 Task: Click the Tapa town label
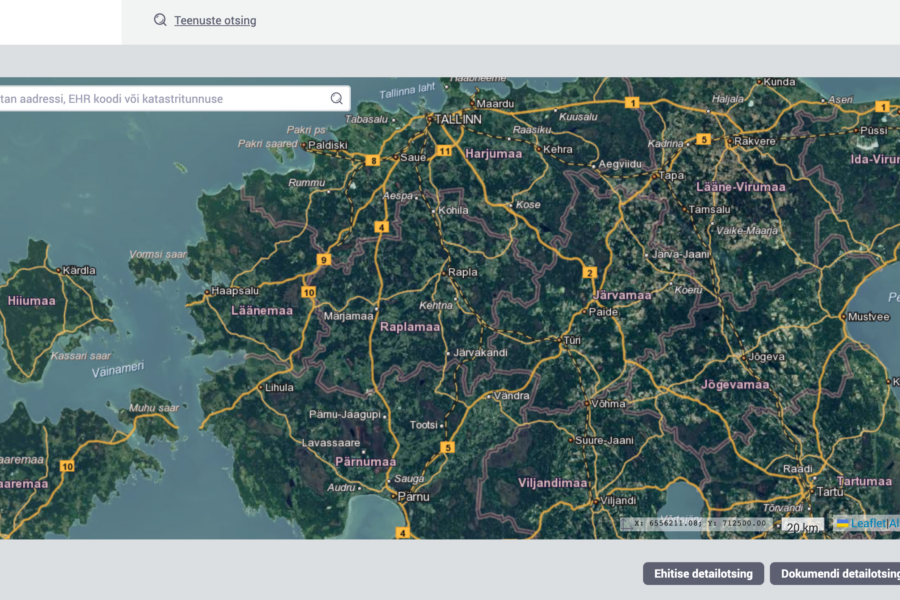[671, 175]
